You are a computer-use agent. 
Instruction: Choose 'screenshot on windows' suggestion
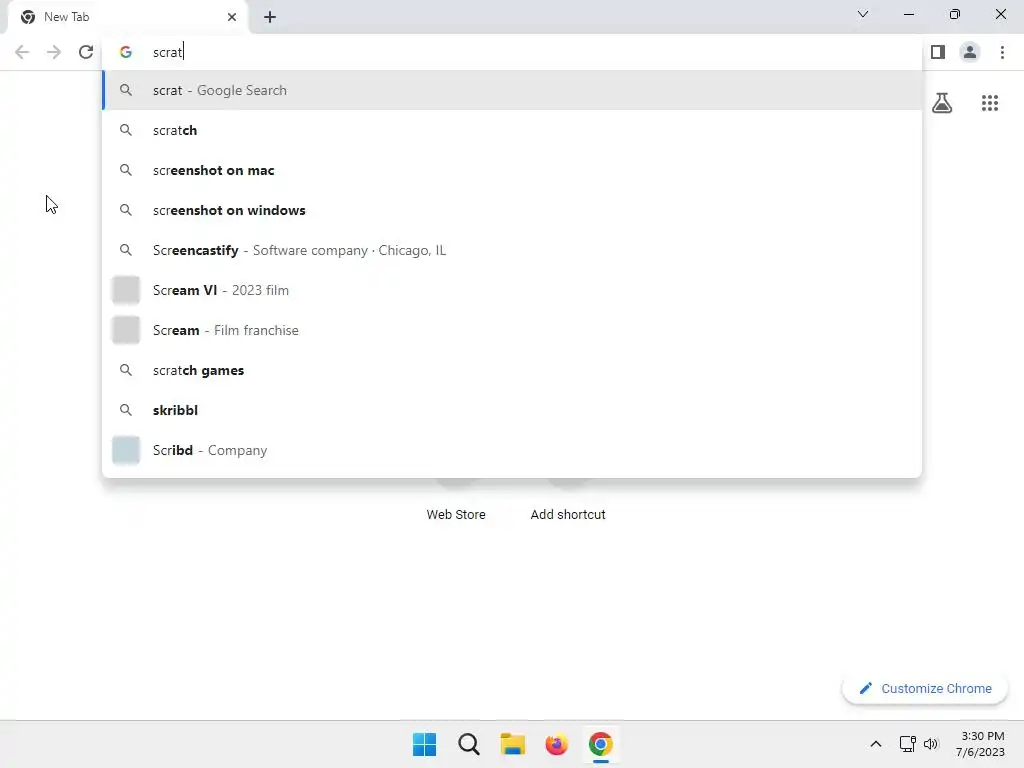click(x=512, y=210)
